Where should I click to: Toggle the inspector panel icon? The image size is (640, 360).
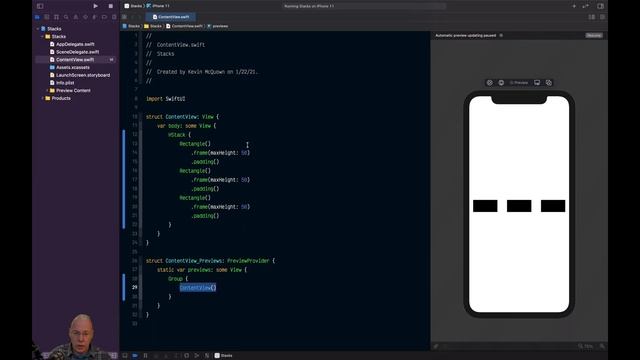point(600,6)
